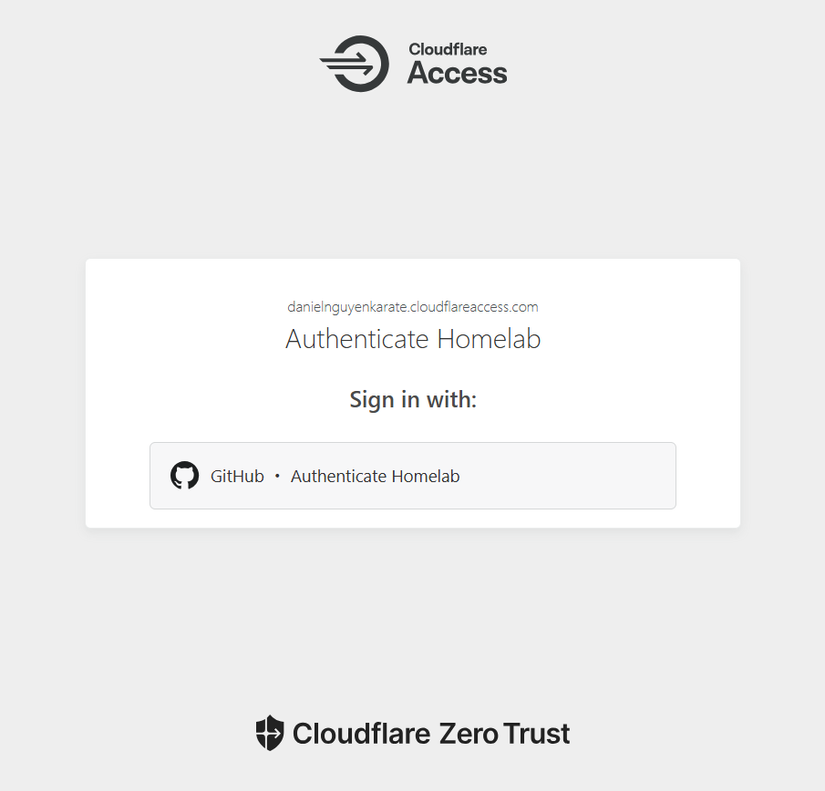This screenshot has height=791, width=825.
Task: Click the GitHub octocat icon
Action: click(185, 476)
